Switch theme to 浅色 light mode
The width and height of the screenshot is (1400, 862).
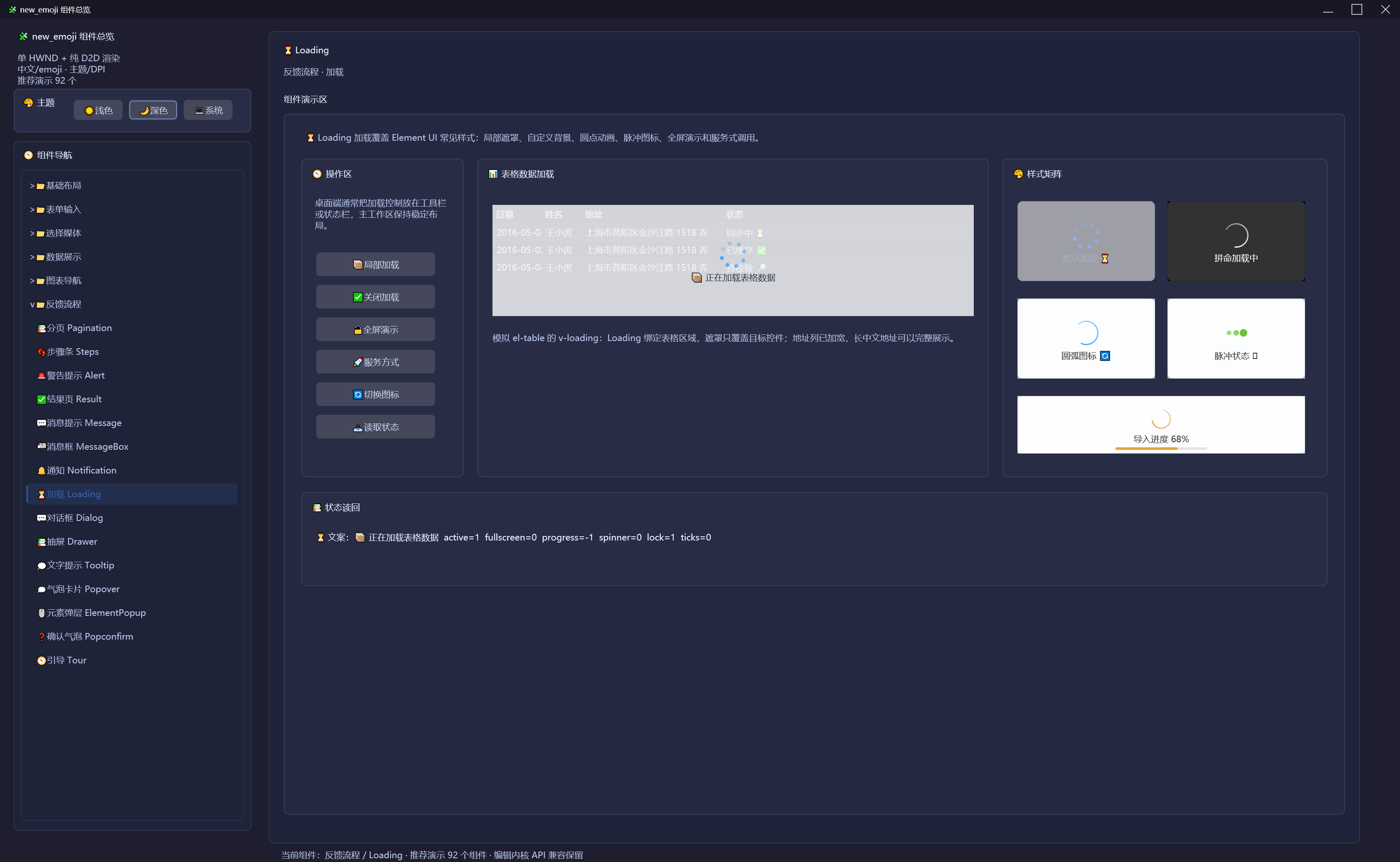pos(98,110)
